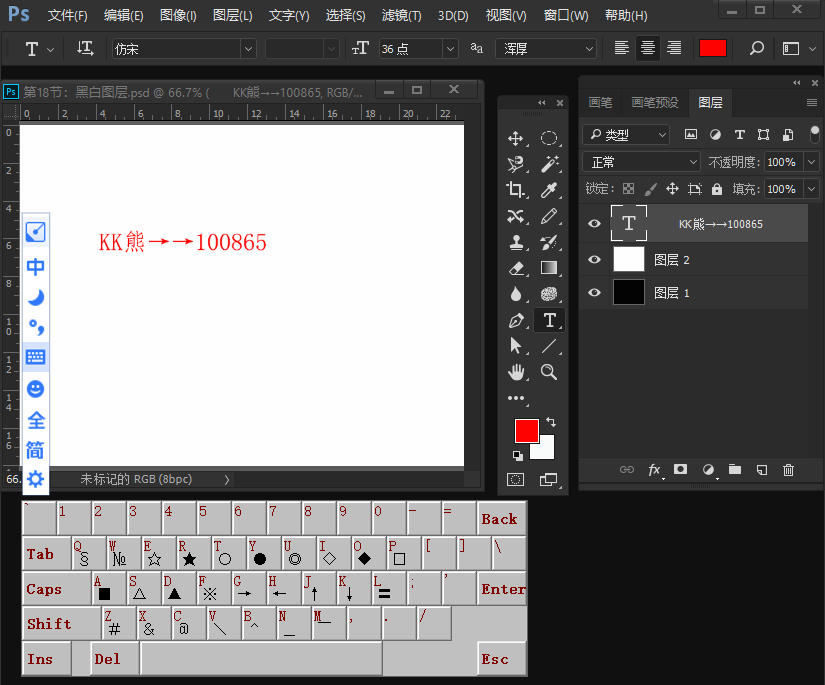Toggle visibility of 图层 2
This screenshot has height=685, width=825.
pyautogui.click(x=595, y=260)
